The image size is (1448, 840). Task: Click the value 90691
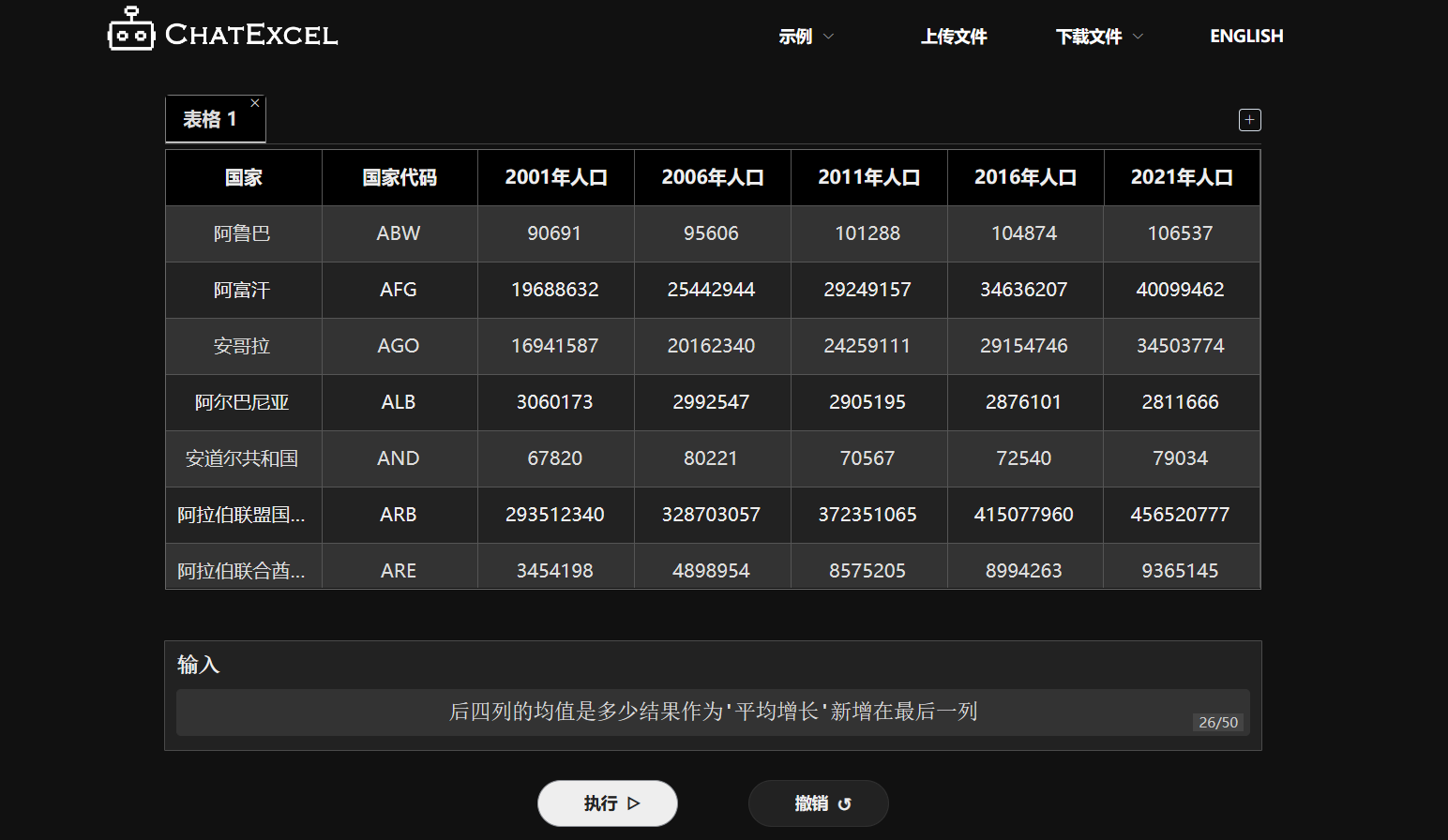(554, 233)
